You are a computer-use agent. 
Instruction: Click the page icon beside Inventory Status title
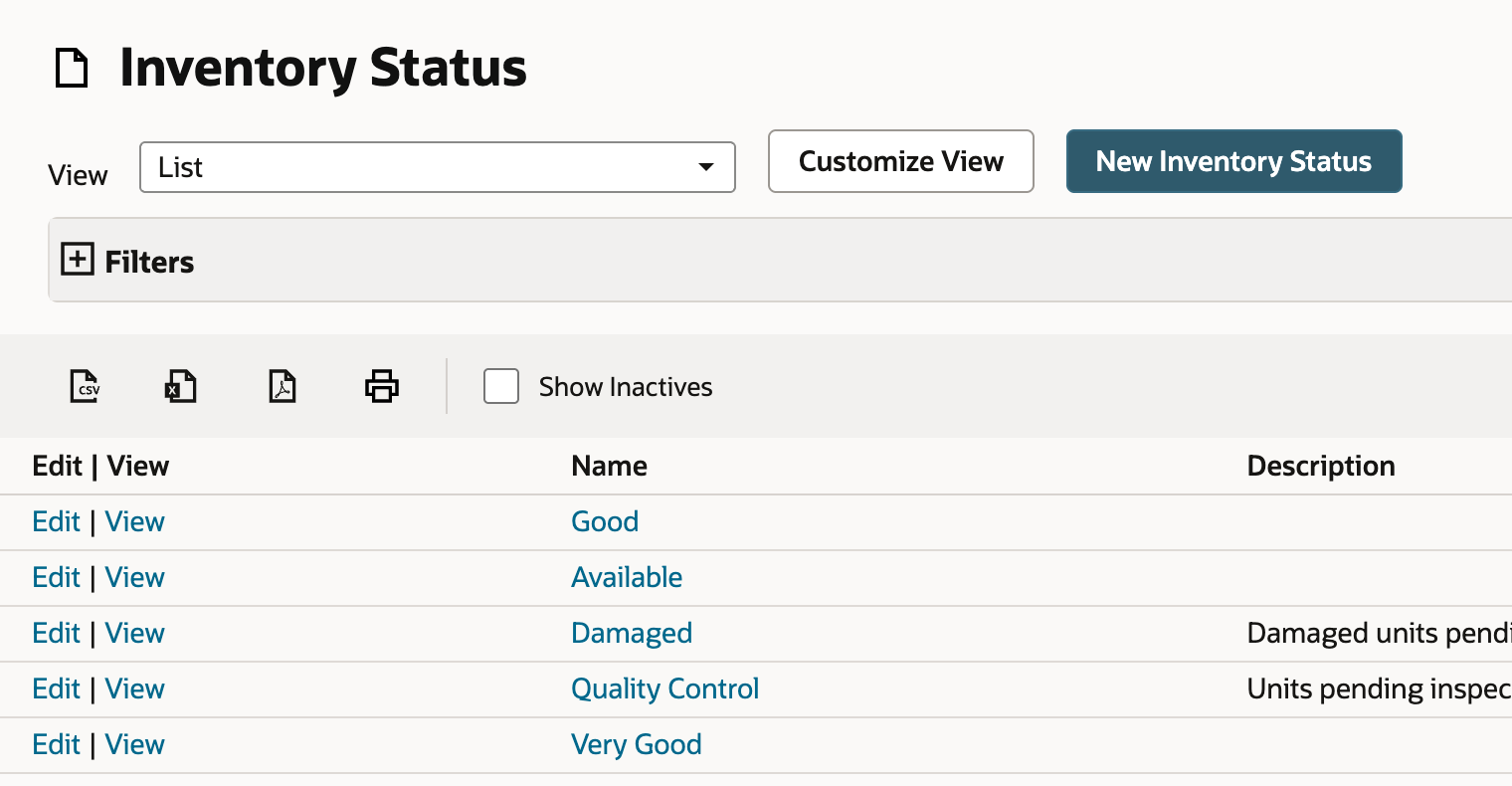click(72, 69)
